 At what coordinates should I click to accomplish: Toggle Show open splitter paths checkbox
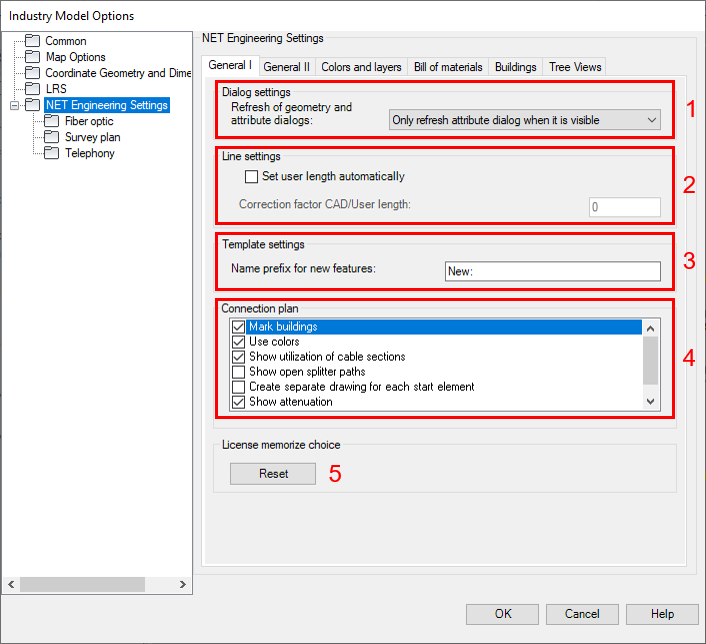pos(238,372)
